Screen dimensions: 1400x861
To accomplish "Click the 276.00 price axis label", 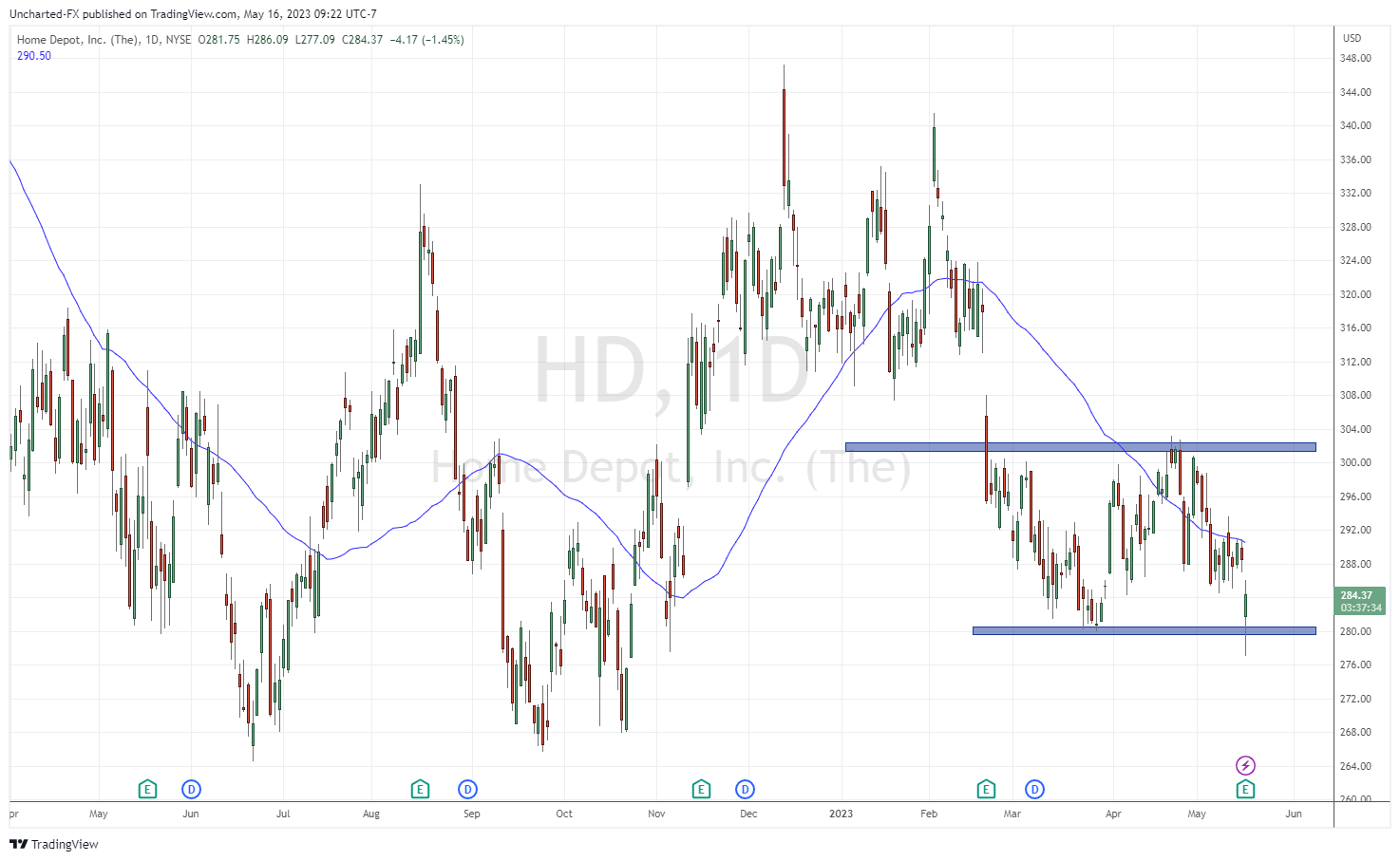I will click(1355, 664).
